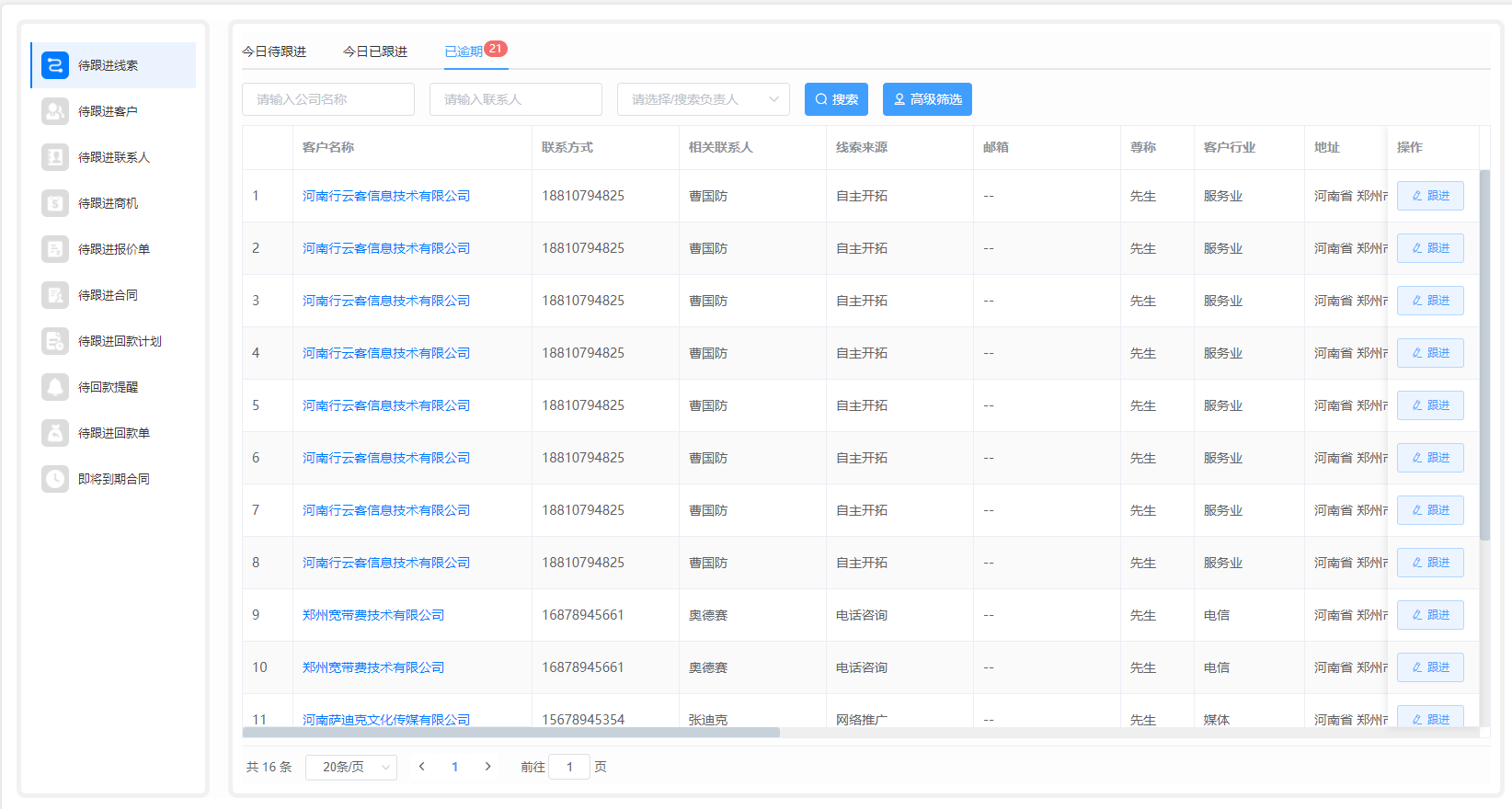Open 高级筛选 advanced filter
1512x809 pixels.
(x=927, y=99)
